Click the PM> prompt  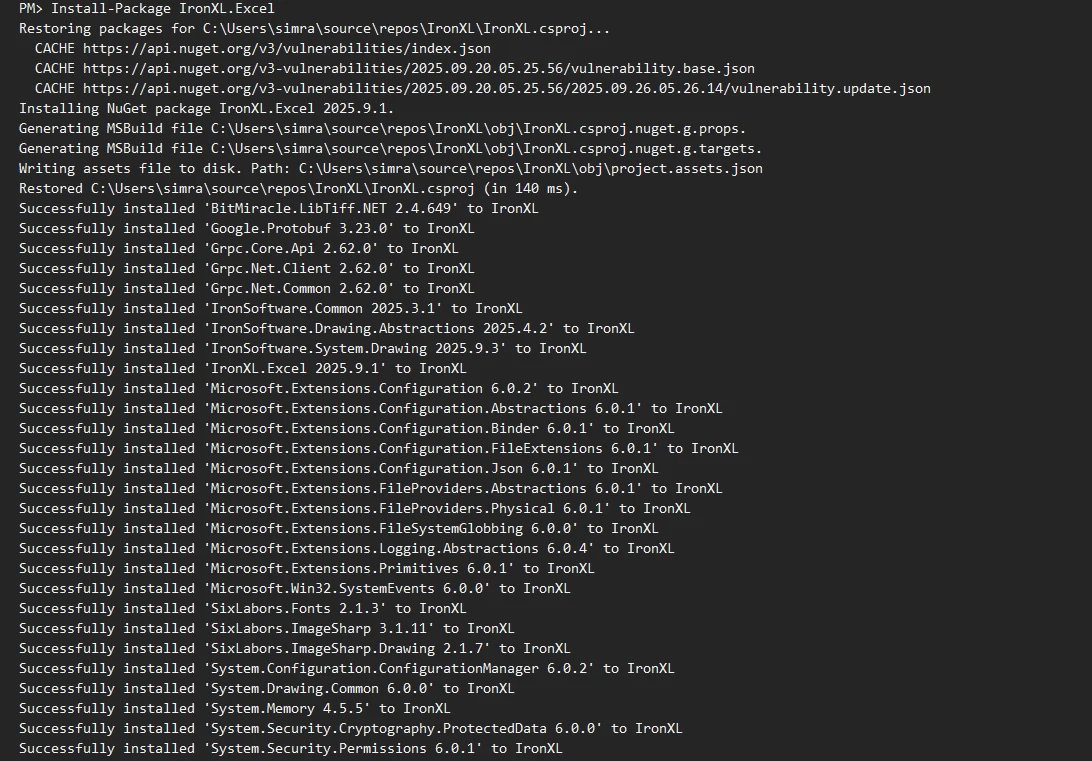31,8
